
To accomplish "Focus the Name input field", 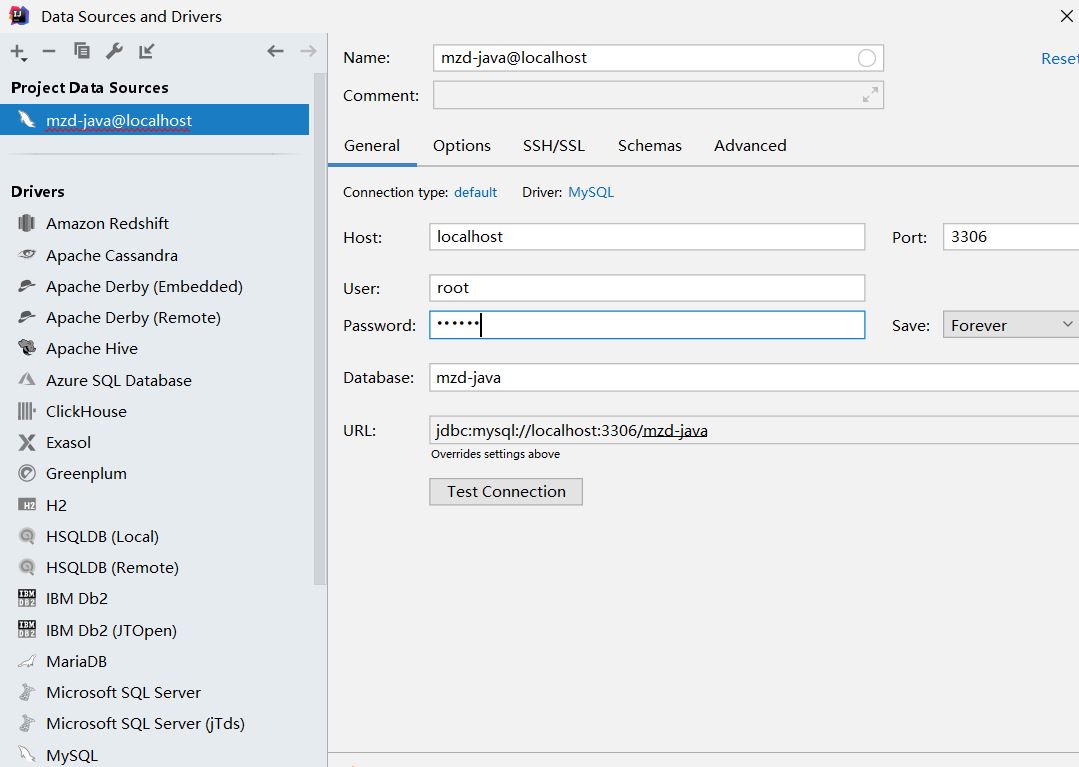I will point(658,58).
